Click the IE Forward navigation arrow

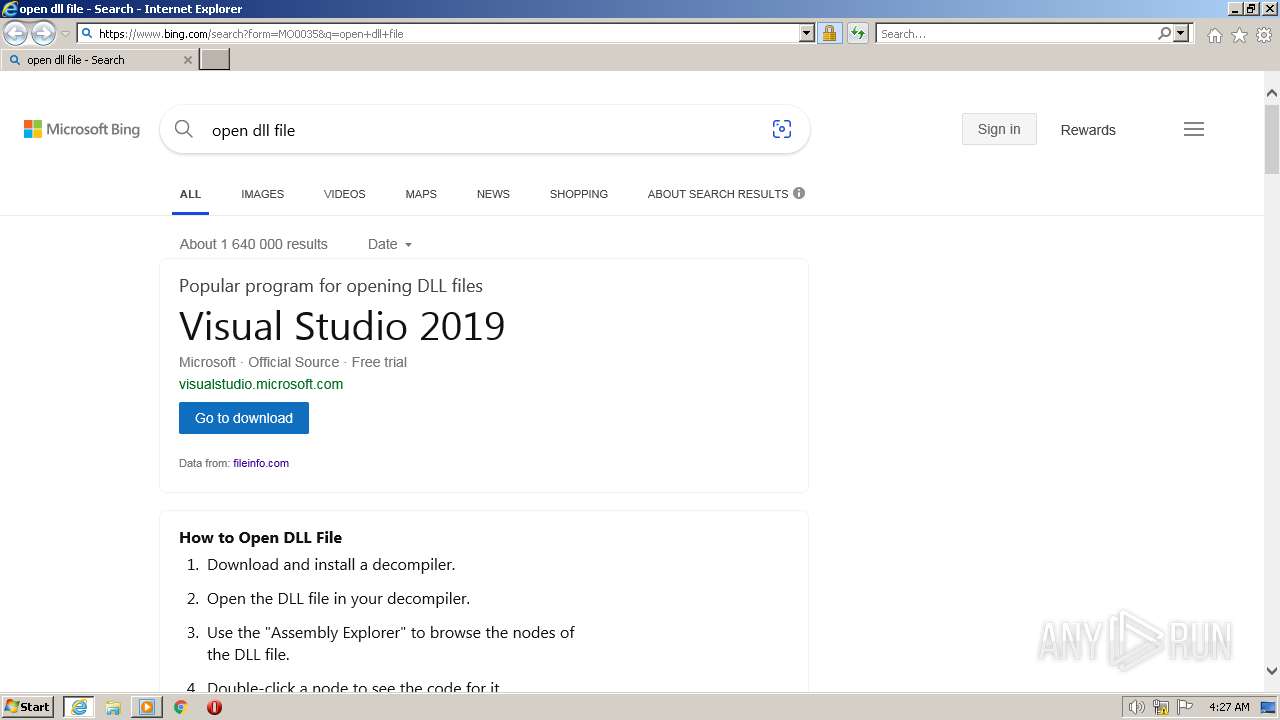pyautogui.click(x=43, y=33)
